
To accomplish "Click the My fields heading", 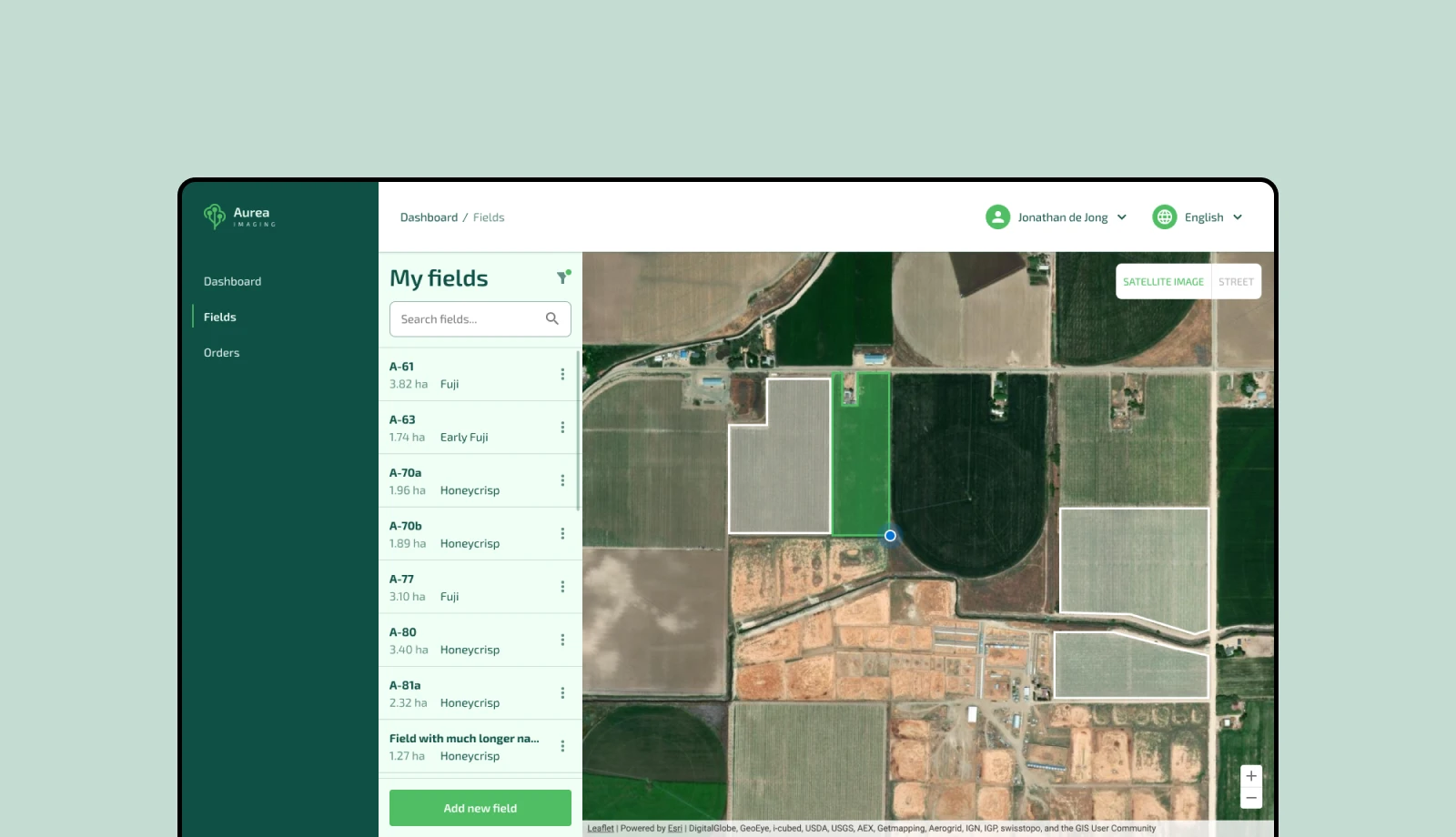I will tap(439, 278).
